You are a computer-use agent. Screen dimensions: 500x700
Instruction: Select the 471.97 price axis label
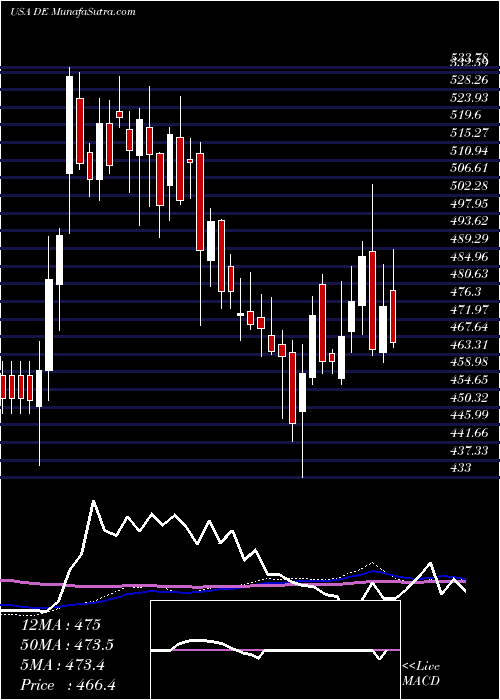click(x=471, y=309)
